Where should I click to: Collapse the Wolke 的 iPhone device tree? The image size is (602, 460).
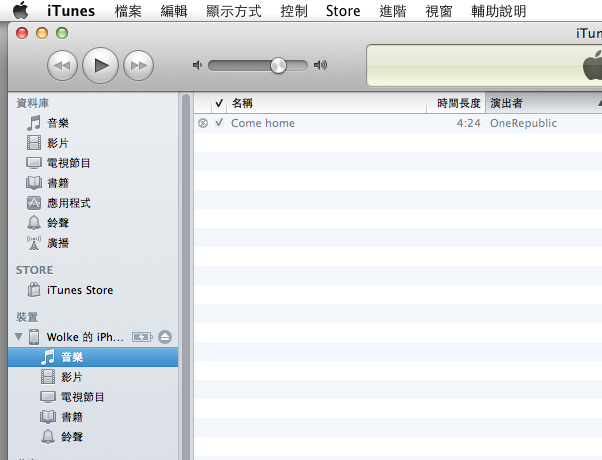tap(18, 337)
